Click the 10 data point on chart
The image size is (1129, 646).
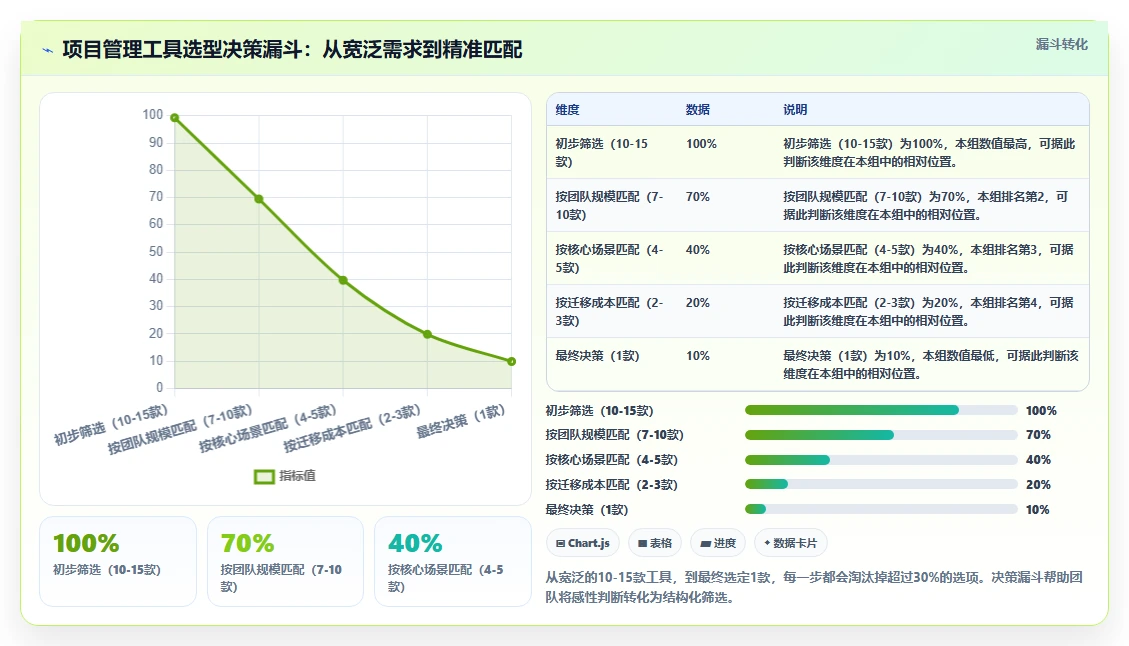[511, 362]
